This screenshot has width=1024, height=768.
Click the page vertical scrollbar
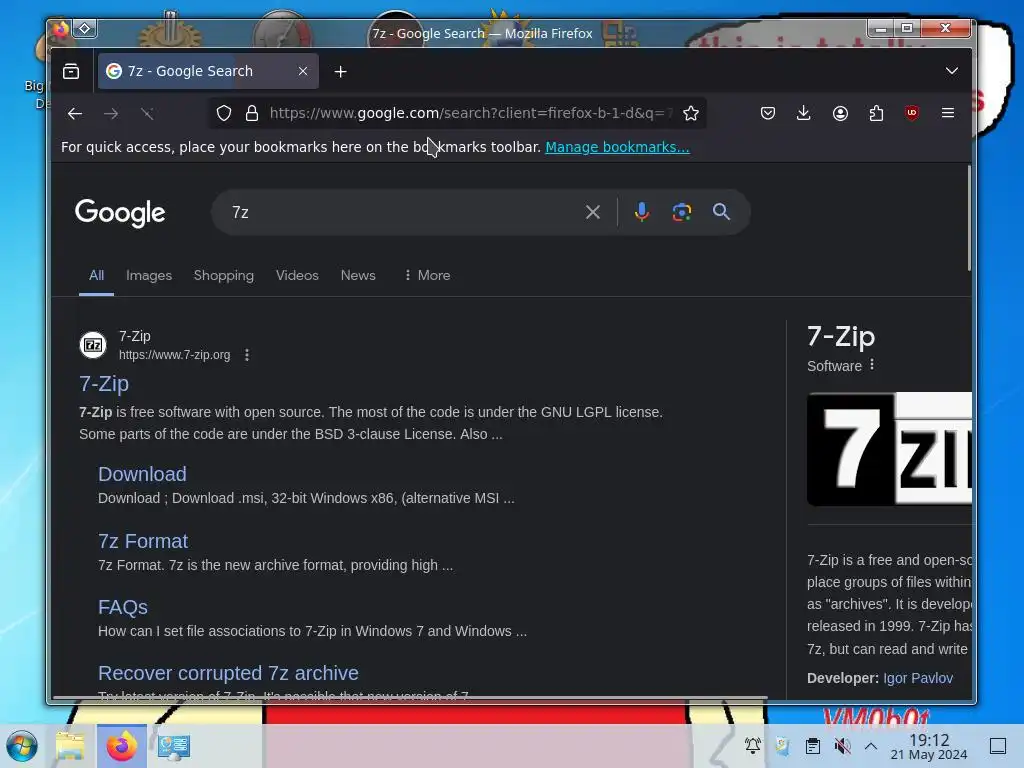[x=968, y=219]
